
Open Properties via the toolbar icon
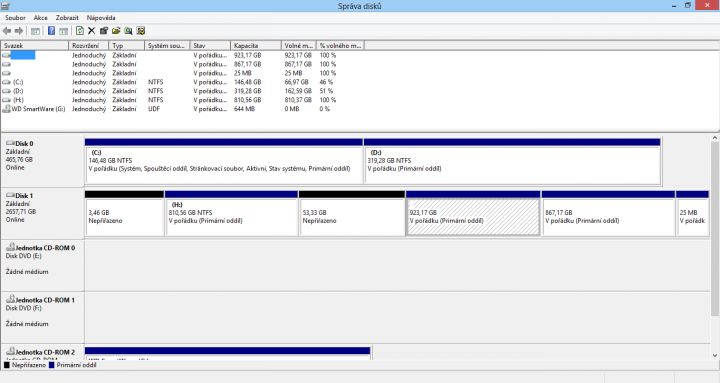pos(104,31)
